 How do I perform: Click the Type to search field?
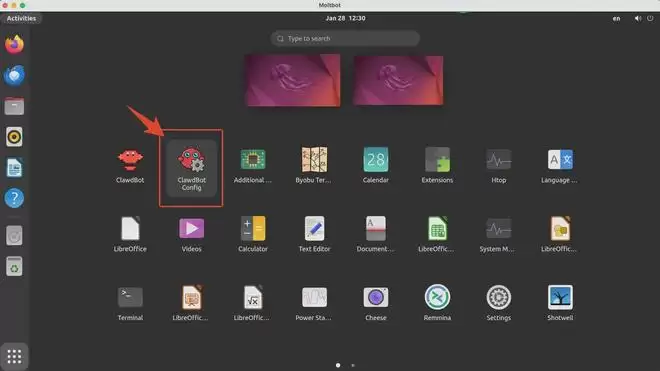click(x=345, y=38)
